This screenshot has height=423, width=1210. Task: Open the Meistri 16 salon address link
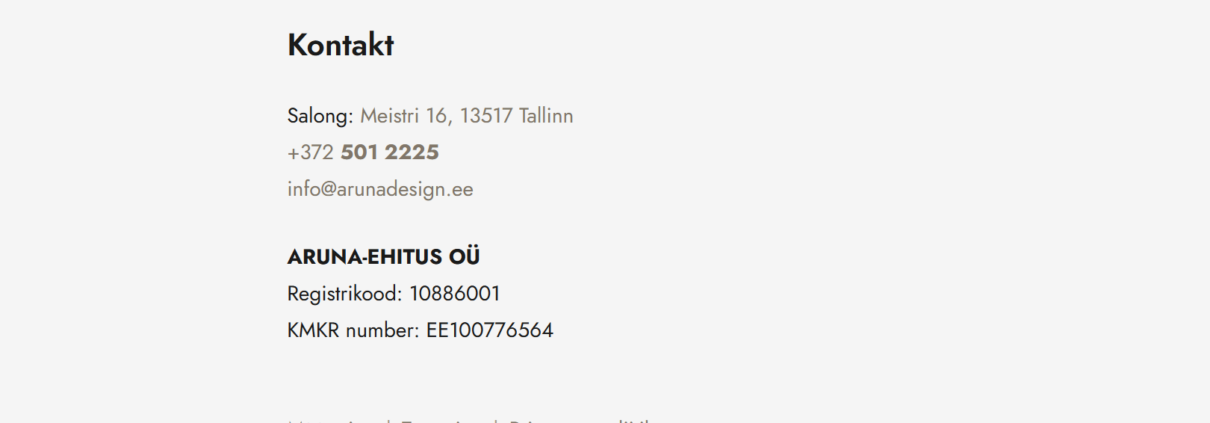click(466, 116)
